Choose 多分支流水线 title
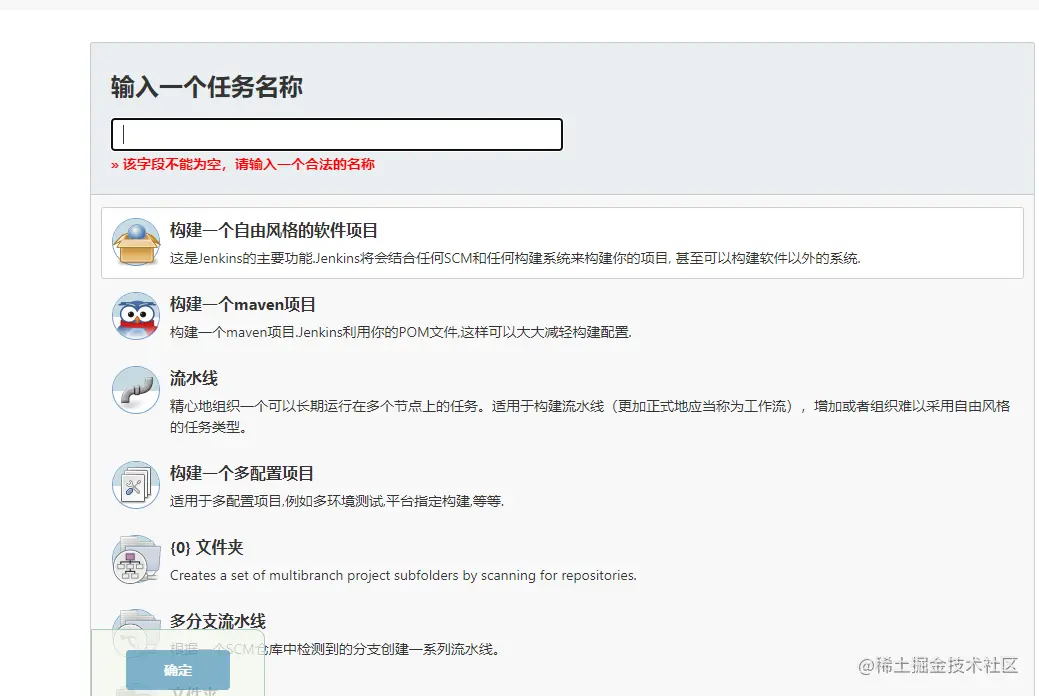 click(217, 621)
